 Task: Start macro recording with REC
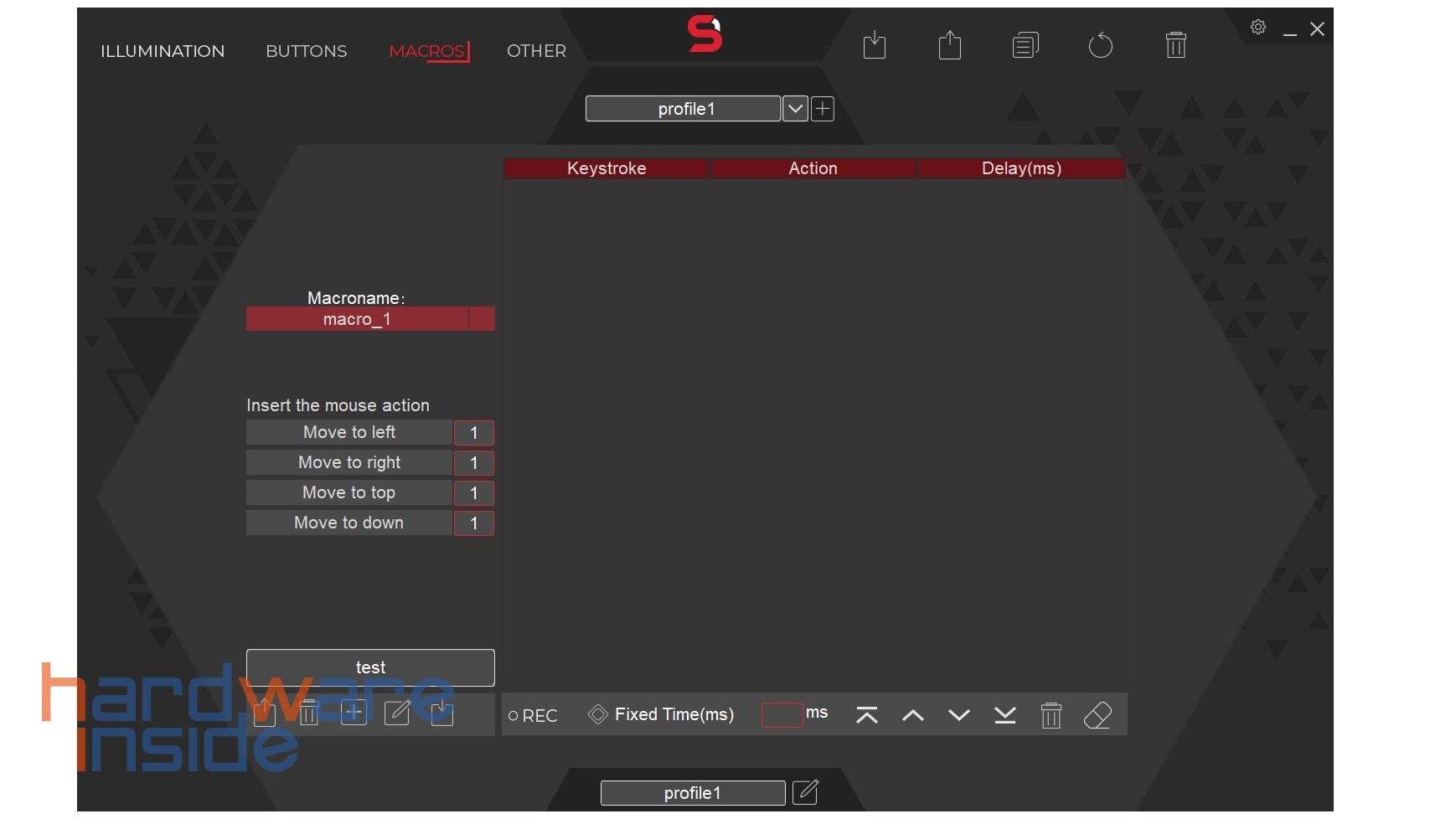click(x=533, y=715)
